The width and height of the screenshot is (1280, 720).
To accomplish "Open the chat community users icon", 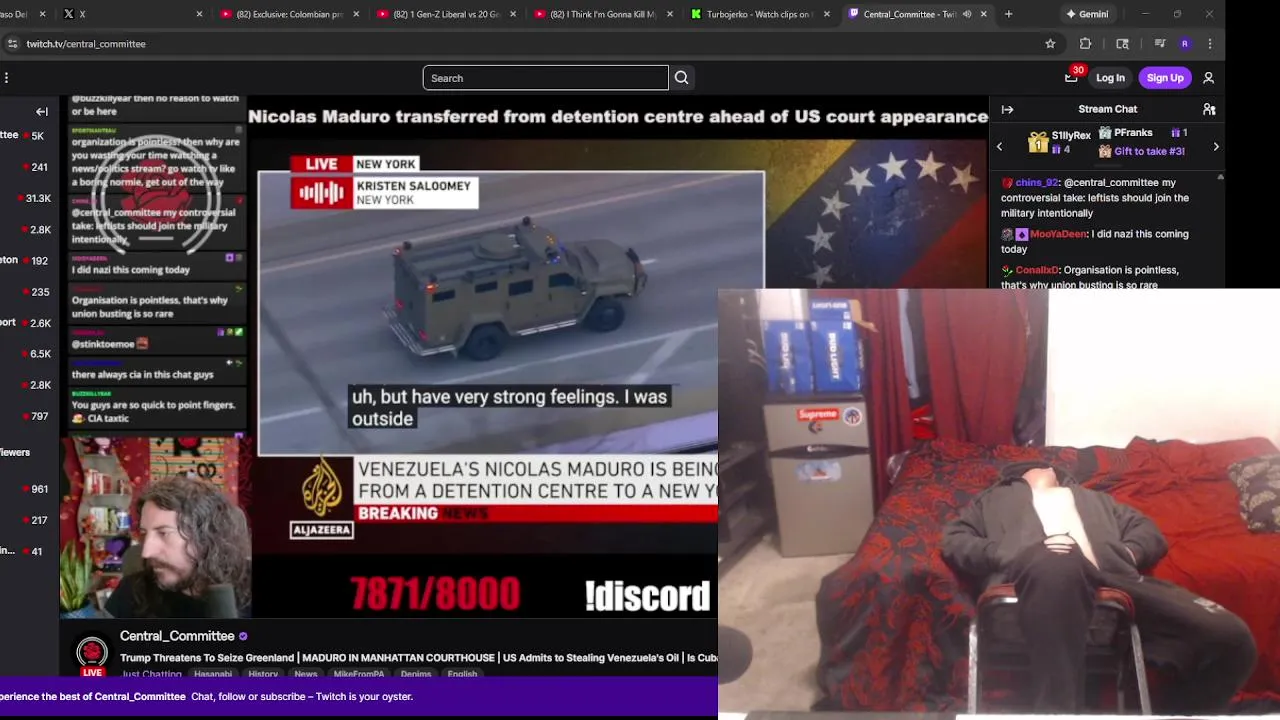I will click(1209, 109).
